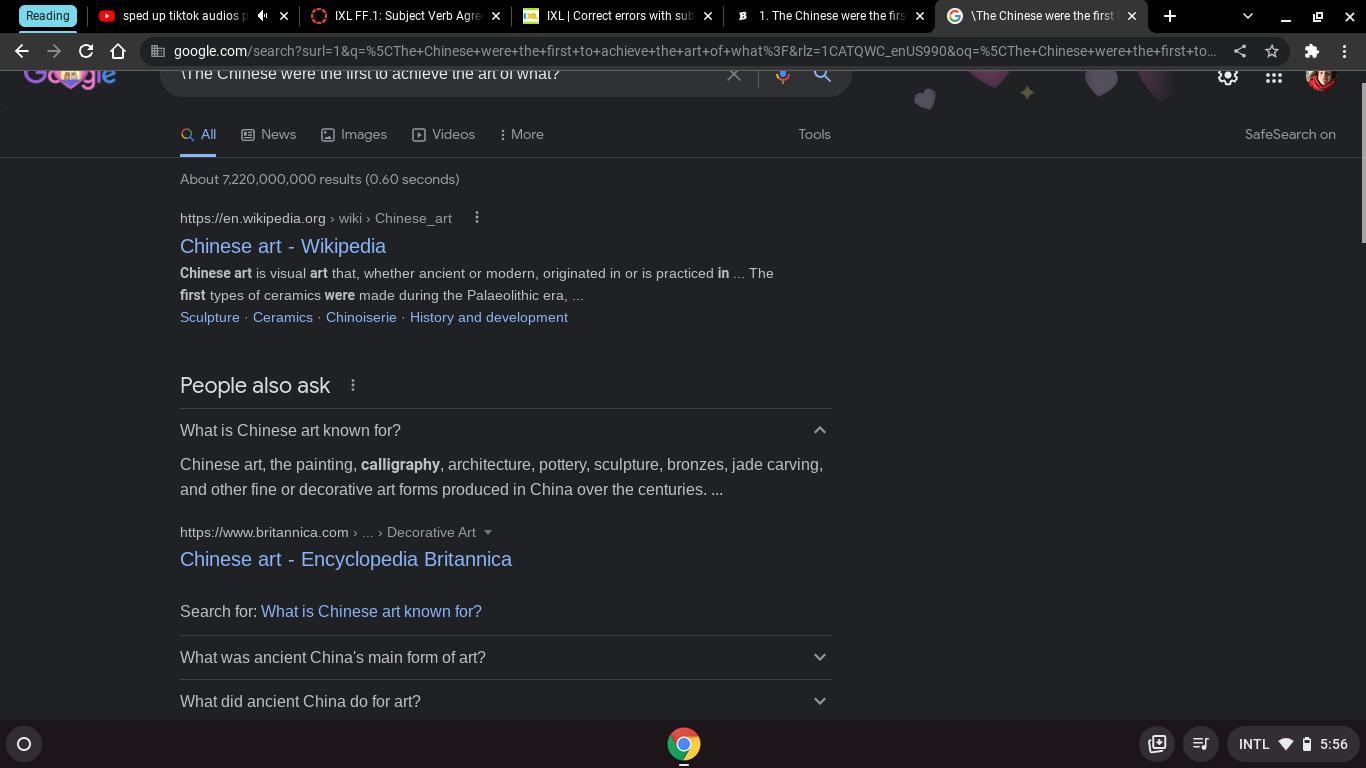Open site information icon in address bar
Screen dimensions: 1366x768
coord(159,51)
